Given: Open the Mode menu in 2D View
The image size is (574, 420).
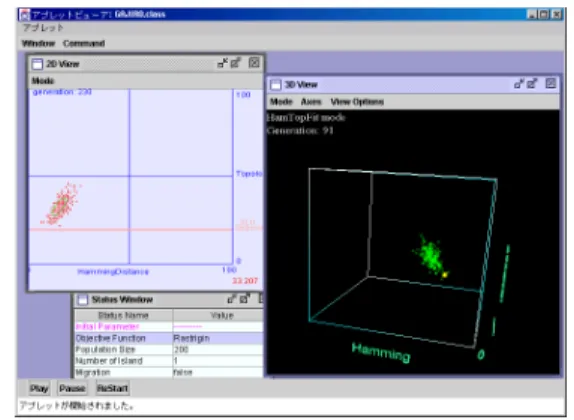Looking at the screenshot, I should tap(43, 81).
